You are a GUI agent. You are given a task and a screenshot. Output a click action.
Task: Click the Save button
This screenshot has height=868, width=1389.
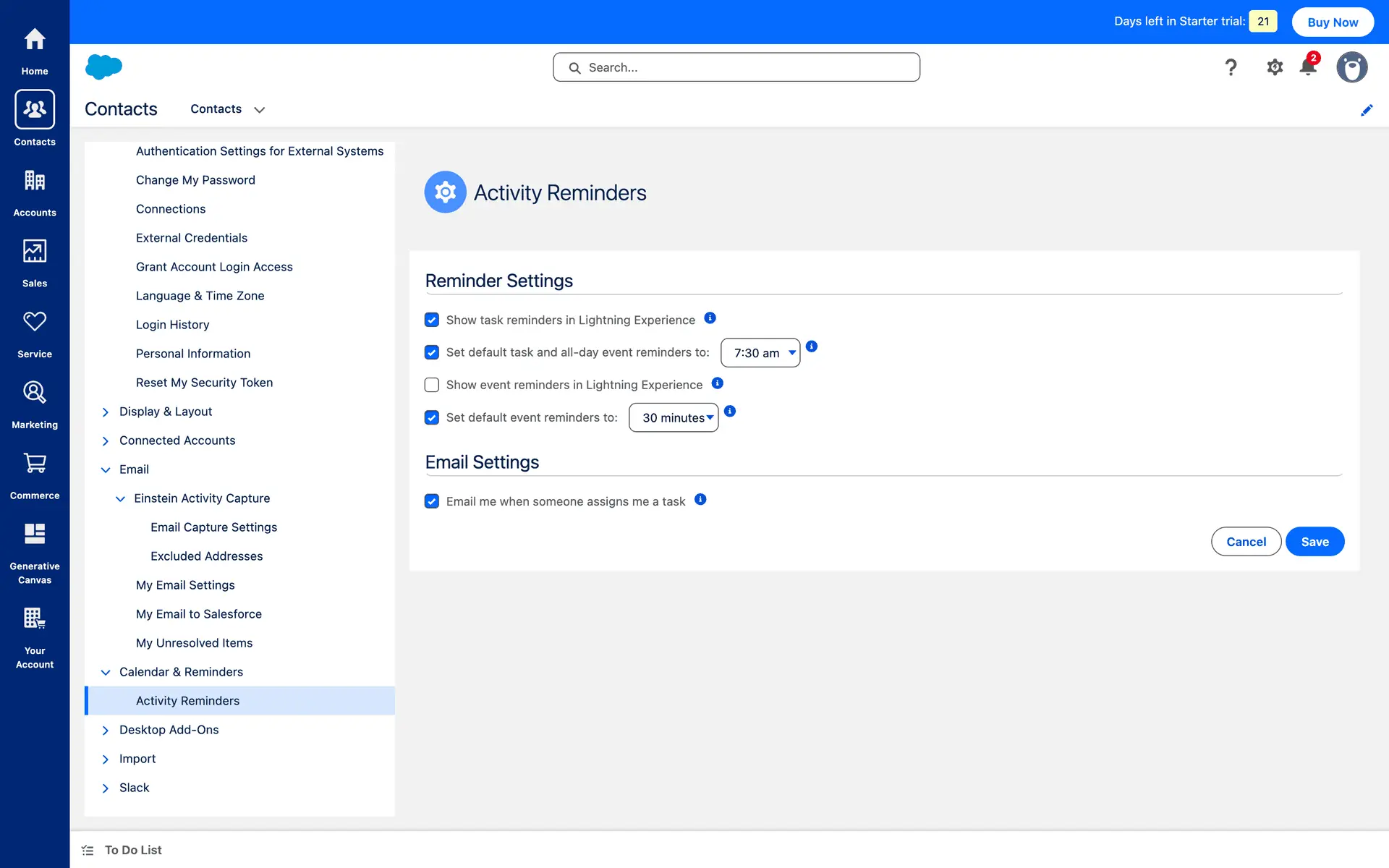(x=1314, y=542)
